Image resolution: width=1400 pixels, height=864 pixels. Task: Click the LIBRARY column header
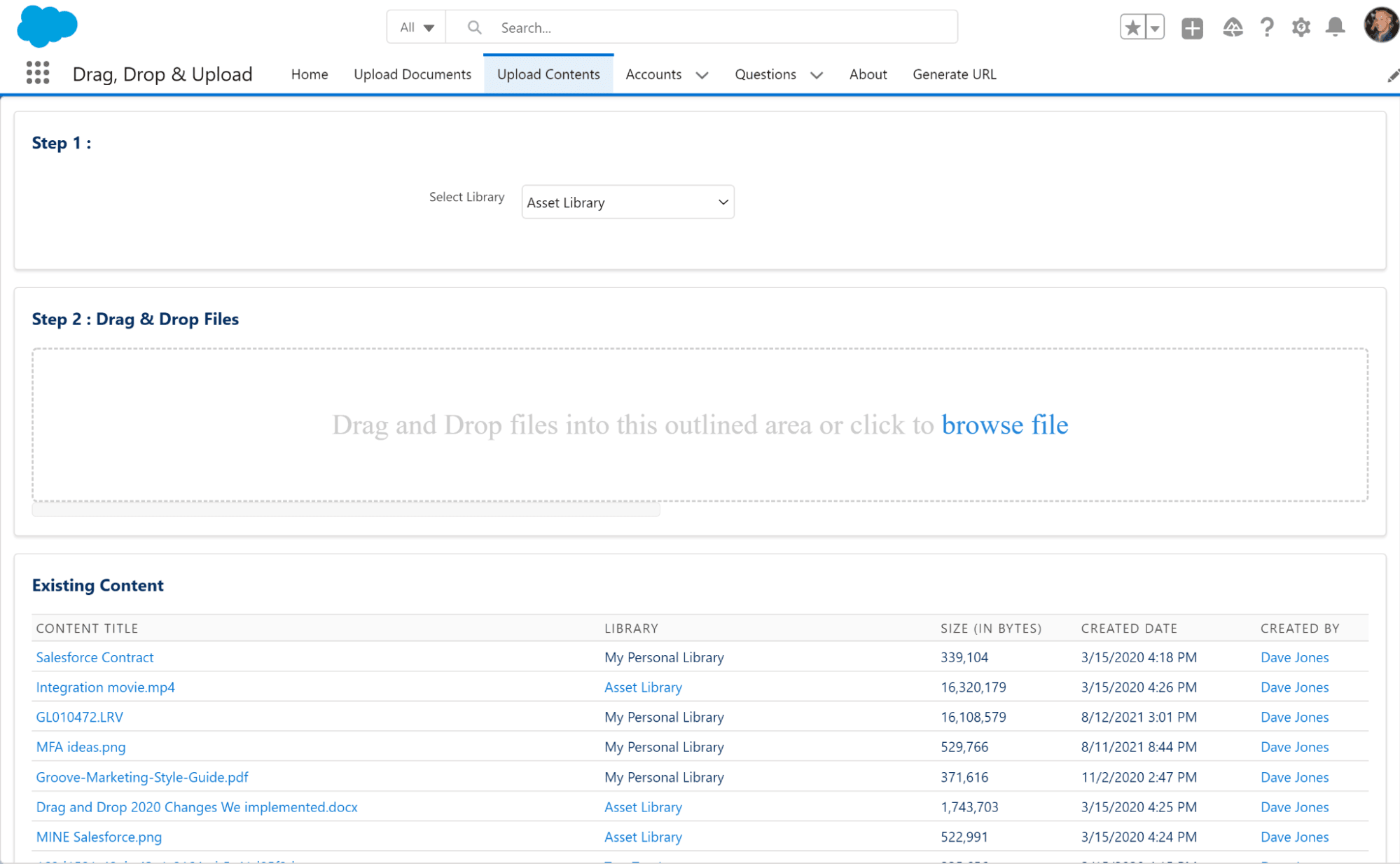(631, 629)
